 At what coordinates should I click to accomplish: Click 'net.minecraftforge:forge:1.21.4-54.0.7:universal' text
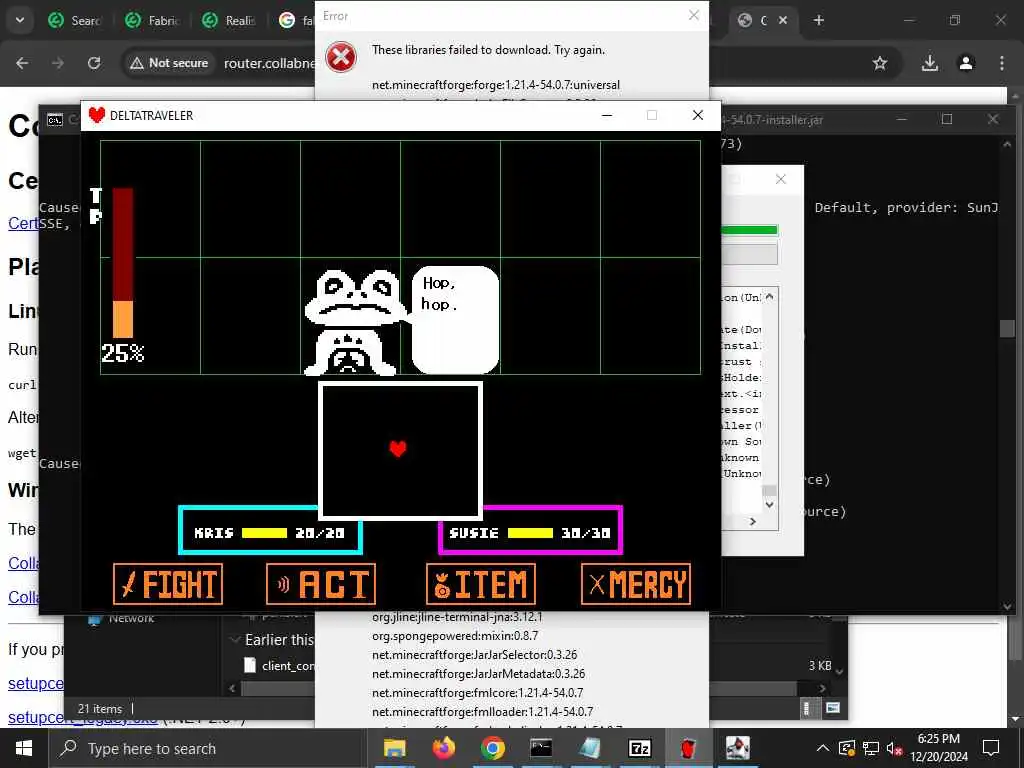[x=496, y=85]
